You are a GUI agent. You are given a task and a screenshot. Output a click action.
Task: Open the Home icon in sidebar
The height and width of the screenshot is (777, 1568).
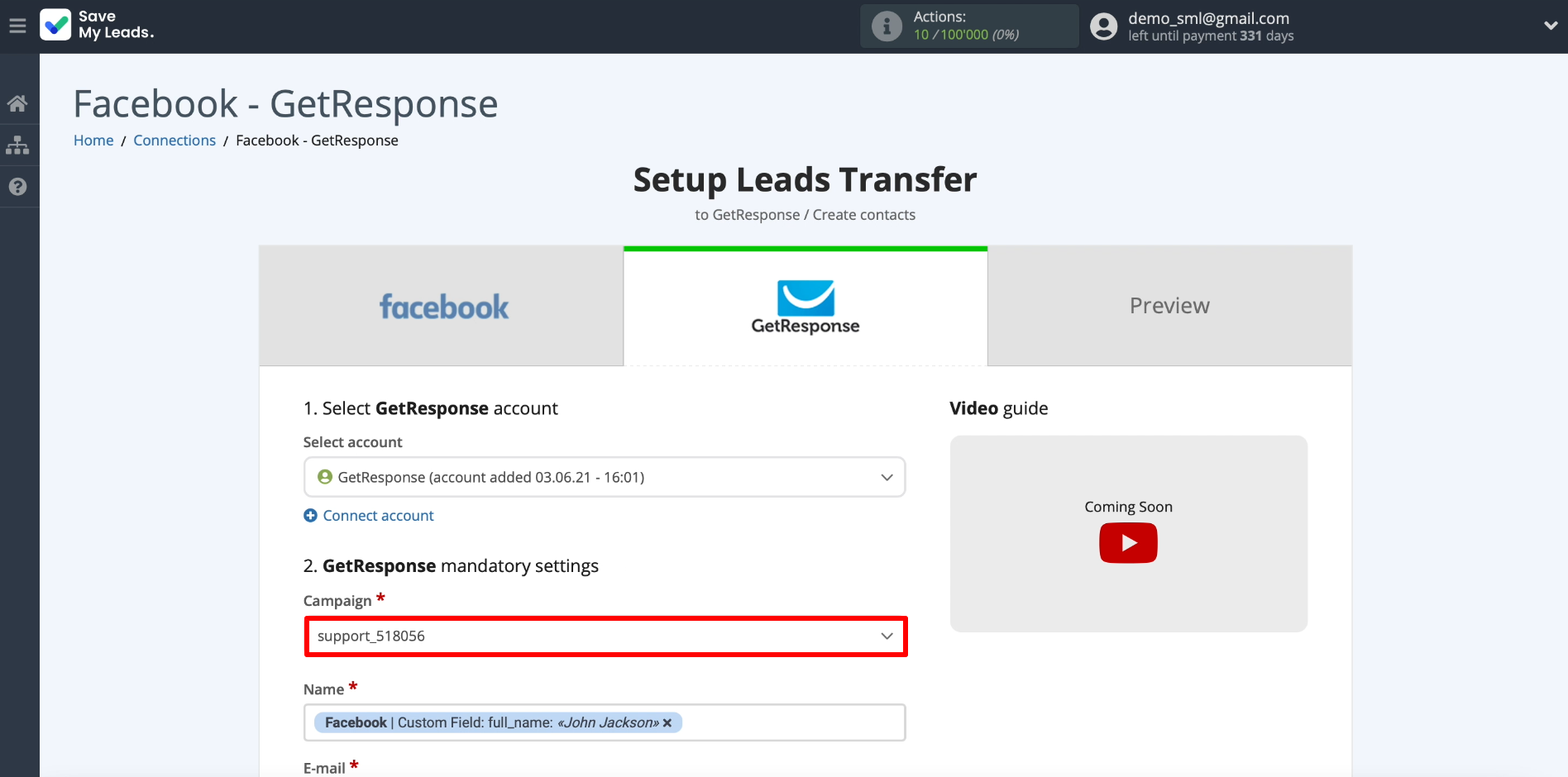[x=17, y=103]
